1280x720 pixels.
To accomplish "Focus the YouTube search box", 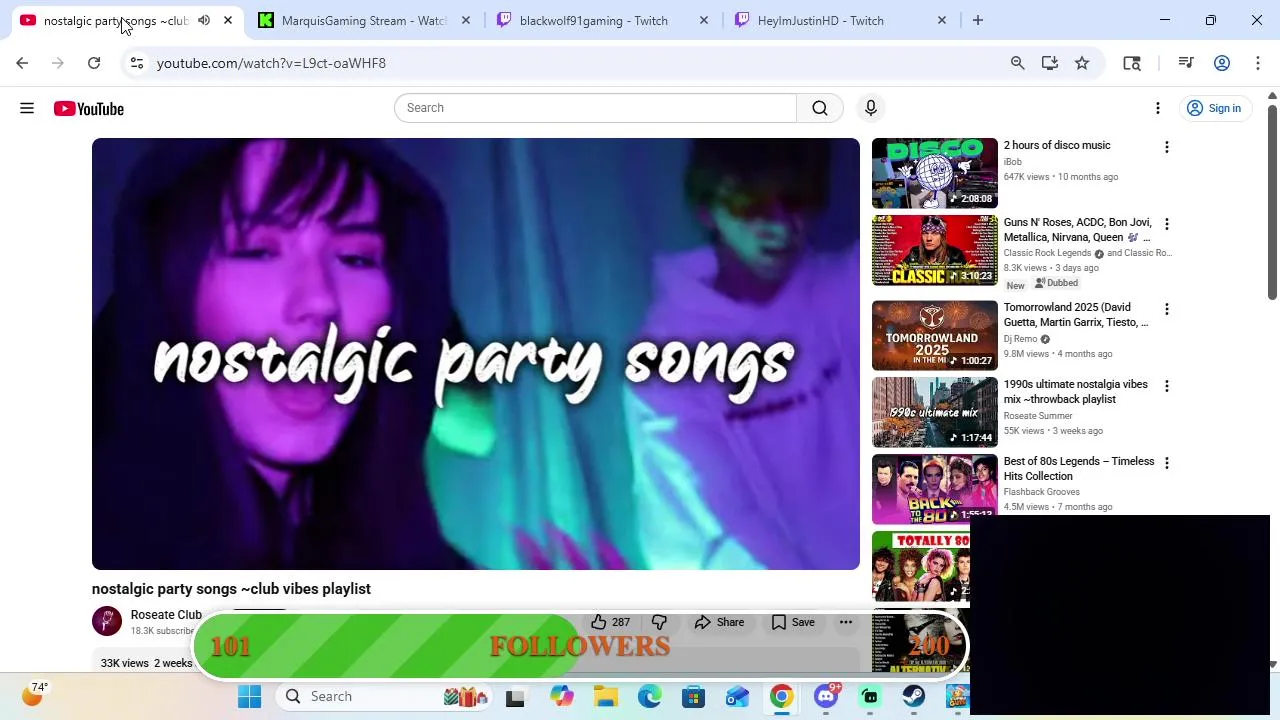I will (x=596, y=108).
